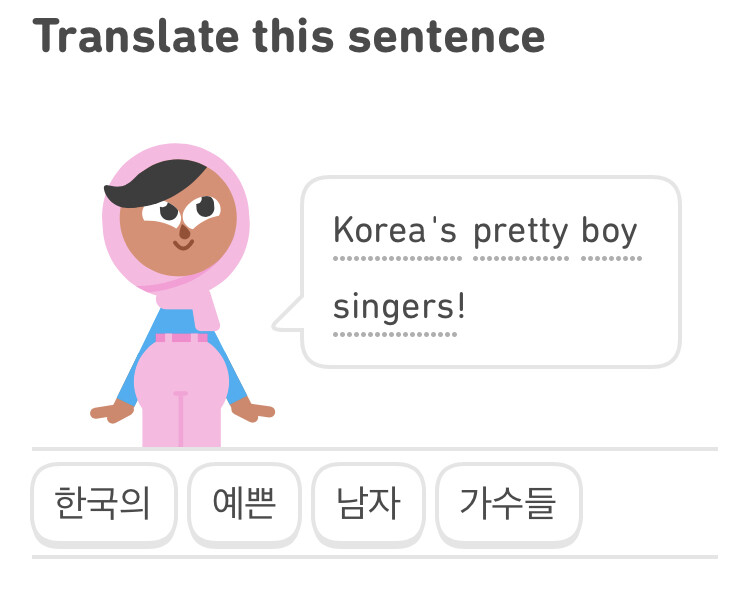Choose the 남자 word tile
This screenshot has width=750, height=614.
click(368, 503)
